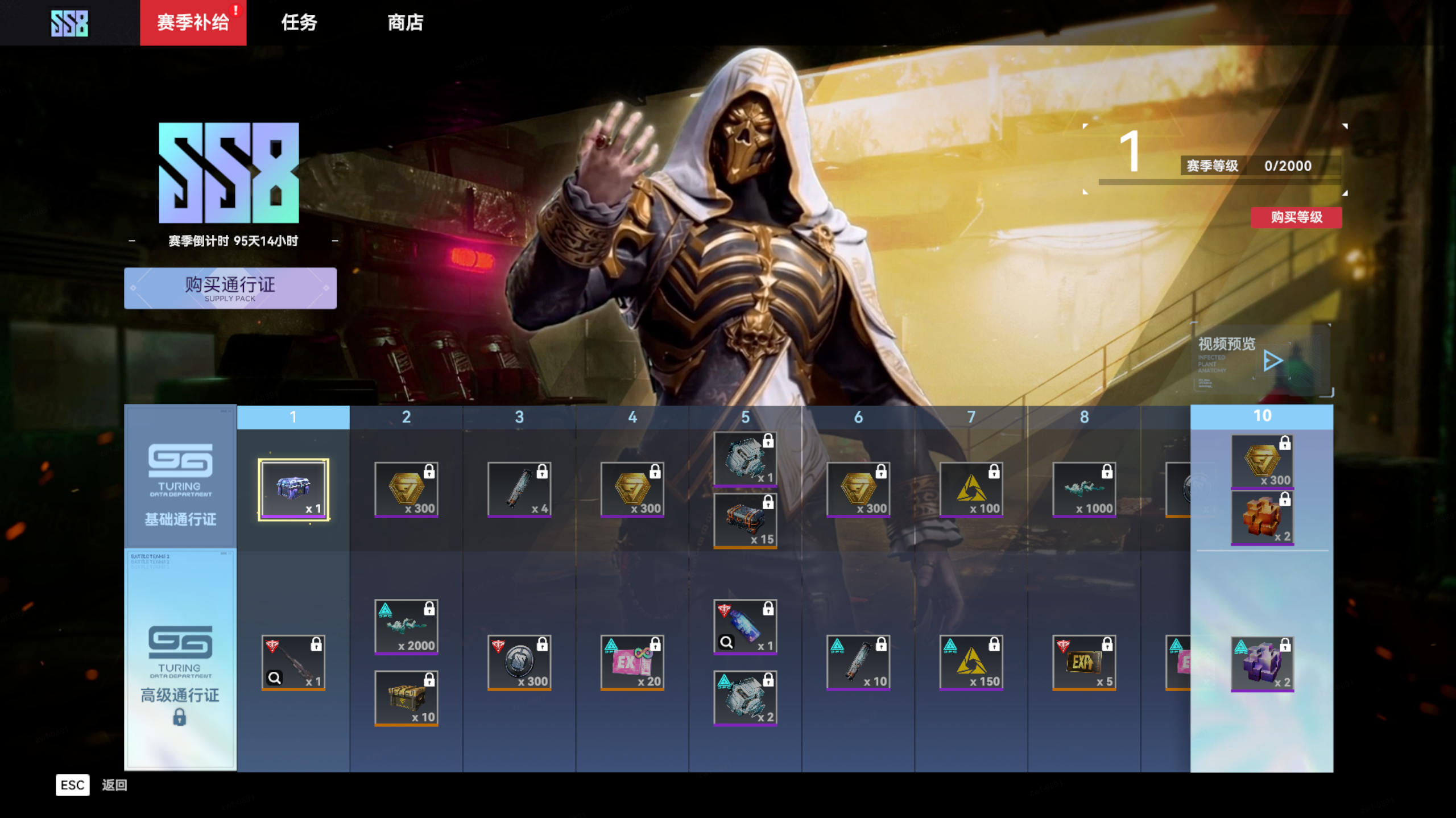The height and width of the screenshot is (818, 1456).
Task: Select the x15 crate reward under level 5
Action: click(x=745, y=520)
